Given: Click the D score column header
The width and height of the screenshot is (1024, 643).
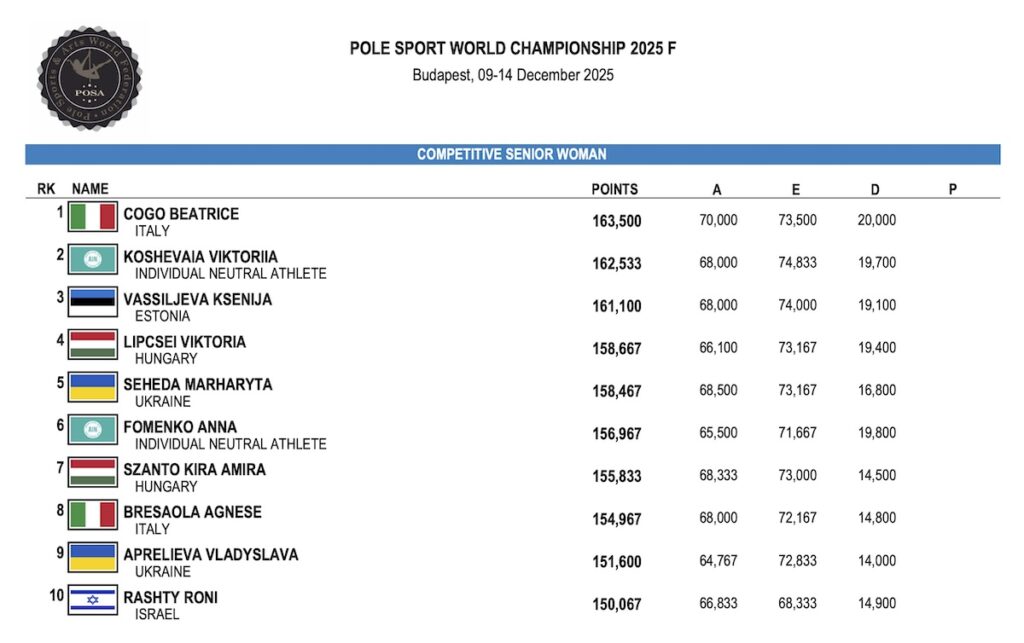Looking at the screenshot, I should (875, 189).
